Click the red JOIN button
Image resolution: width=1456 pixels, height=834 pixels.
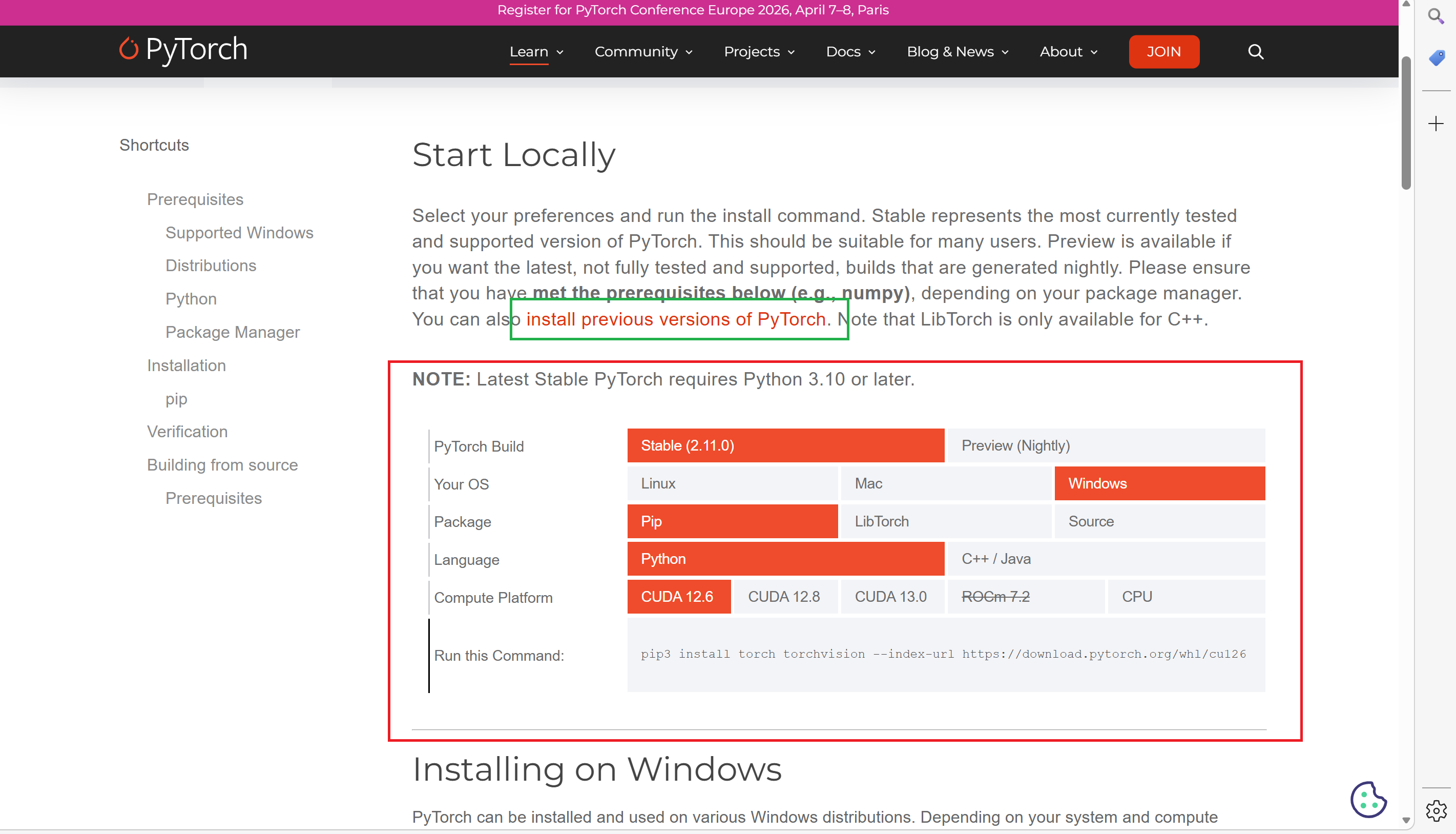[x=1163, y=52]
